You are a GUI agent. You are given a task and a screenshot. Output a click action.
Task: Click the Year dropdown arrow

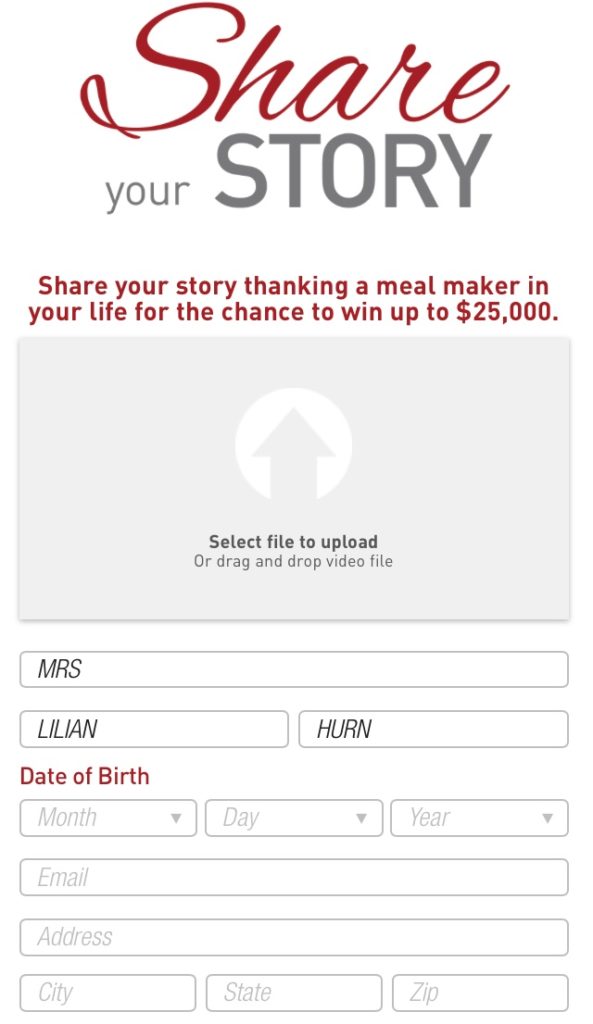pos(547,818)
